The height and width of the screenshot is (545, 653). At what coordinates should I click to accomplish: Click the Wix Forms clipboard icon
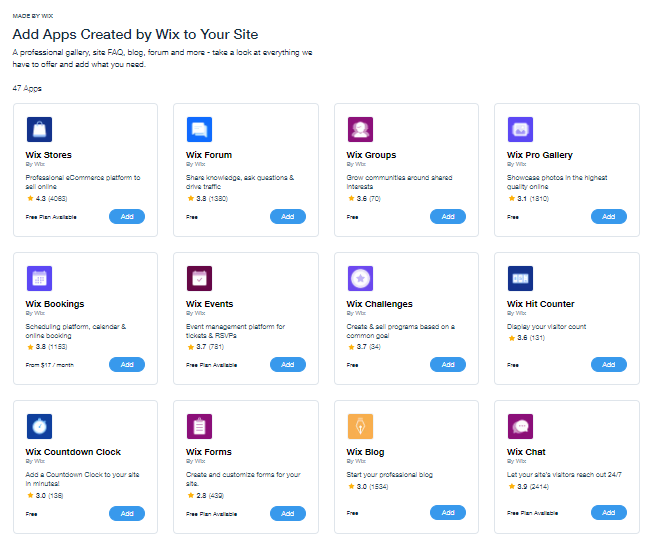pyautogui.click(x=199, y=427)
